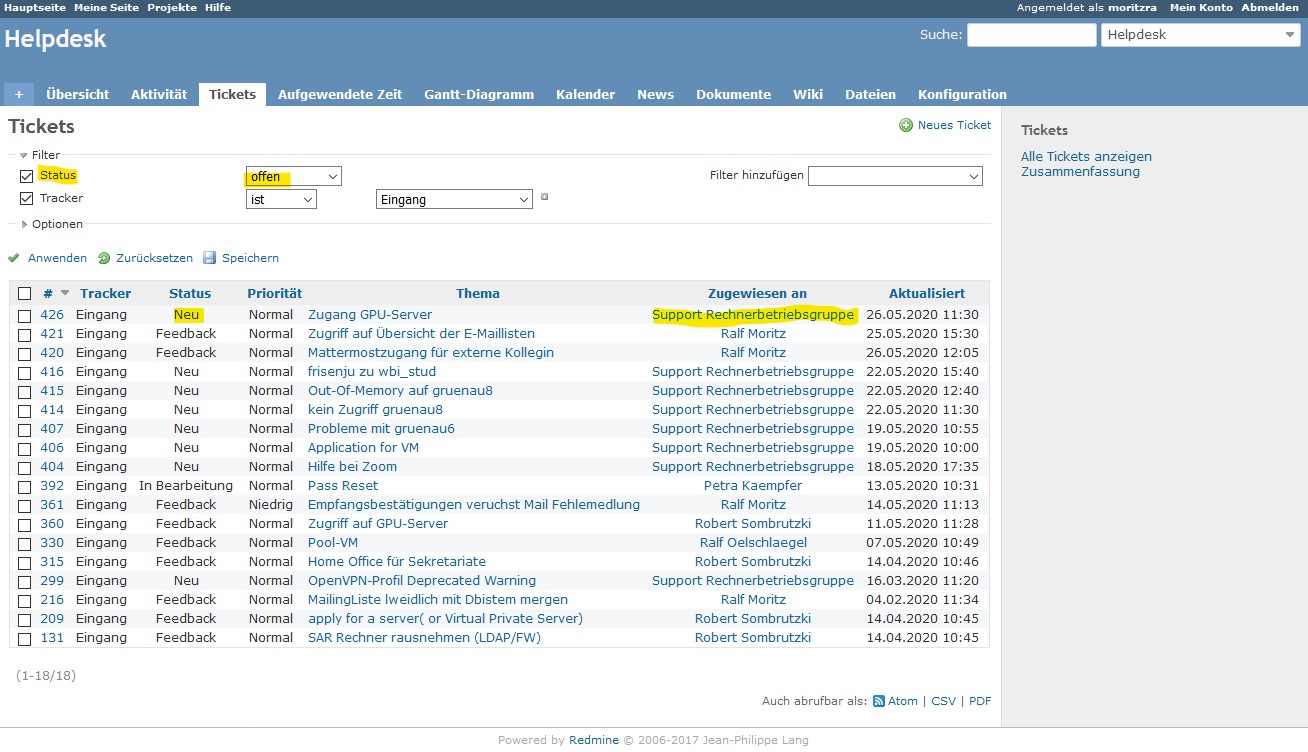Click the Anwenden green checkmark icon
Viewport: 1308px width, 752px height.
(14, 258)
